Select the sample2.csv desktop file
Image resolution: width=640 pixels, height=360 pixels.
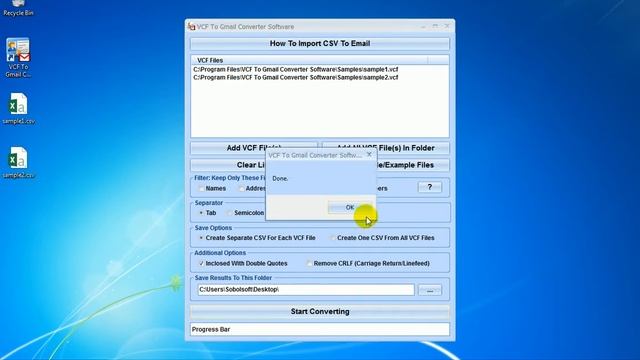[18, 162]
